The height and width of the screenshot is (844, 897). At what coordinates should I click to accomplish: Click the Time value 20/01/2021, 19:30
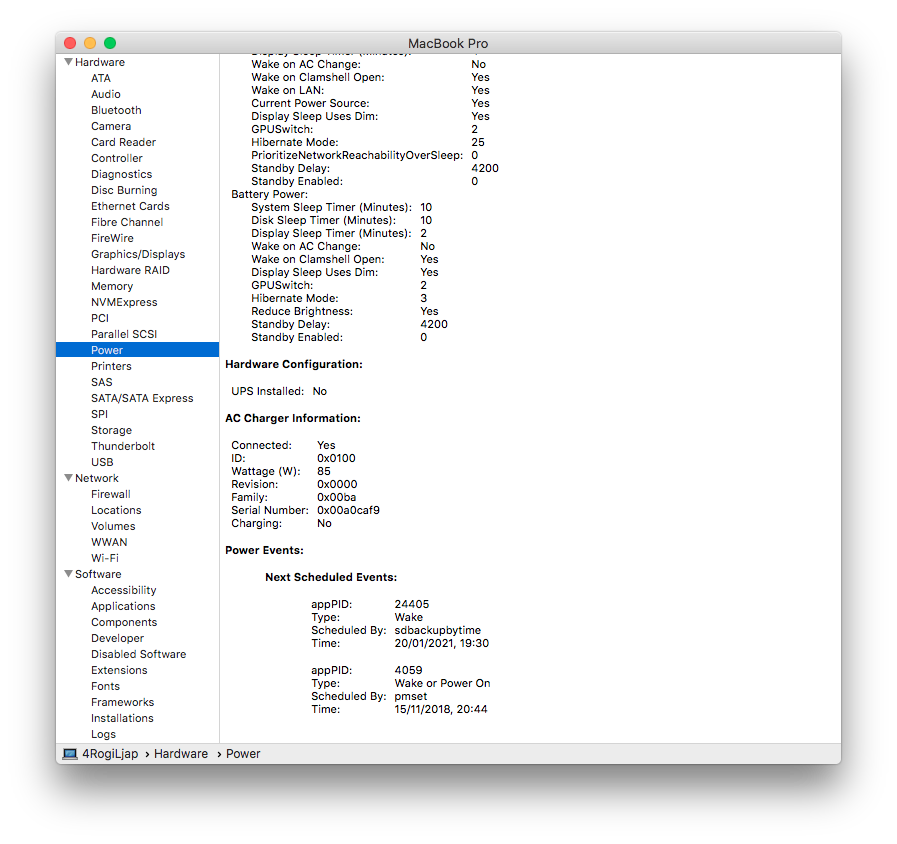(442, 644)
